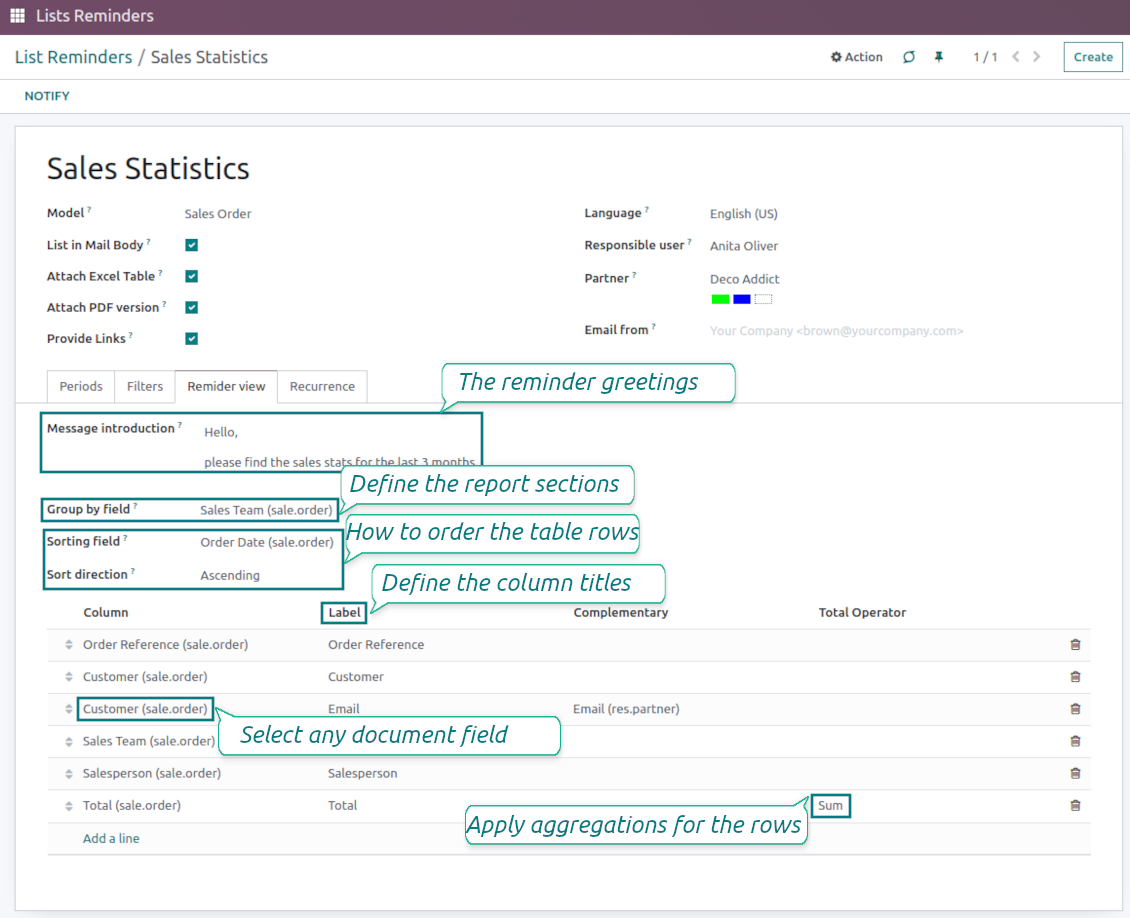Open the apps grid menu icon

[17, 15]
